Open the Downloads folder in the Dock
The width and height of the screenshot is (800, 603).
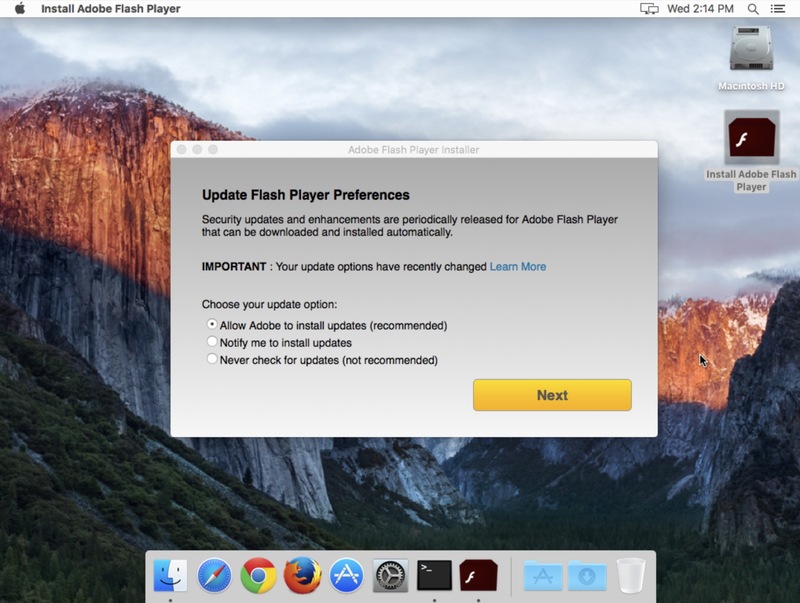tap(587, 576)
